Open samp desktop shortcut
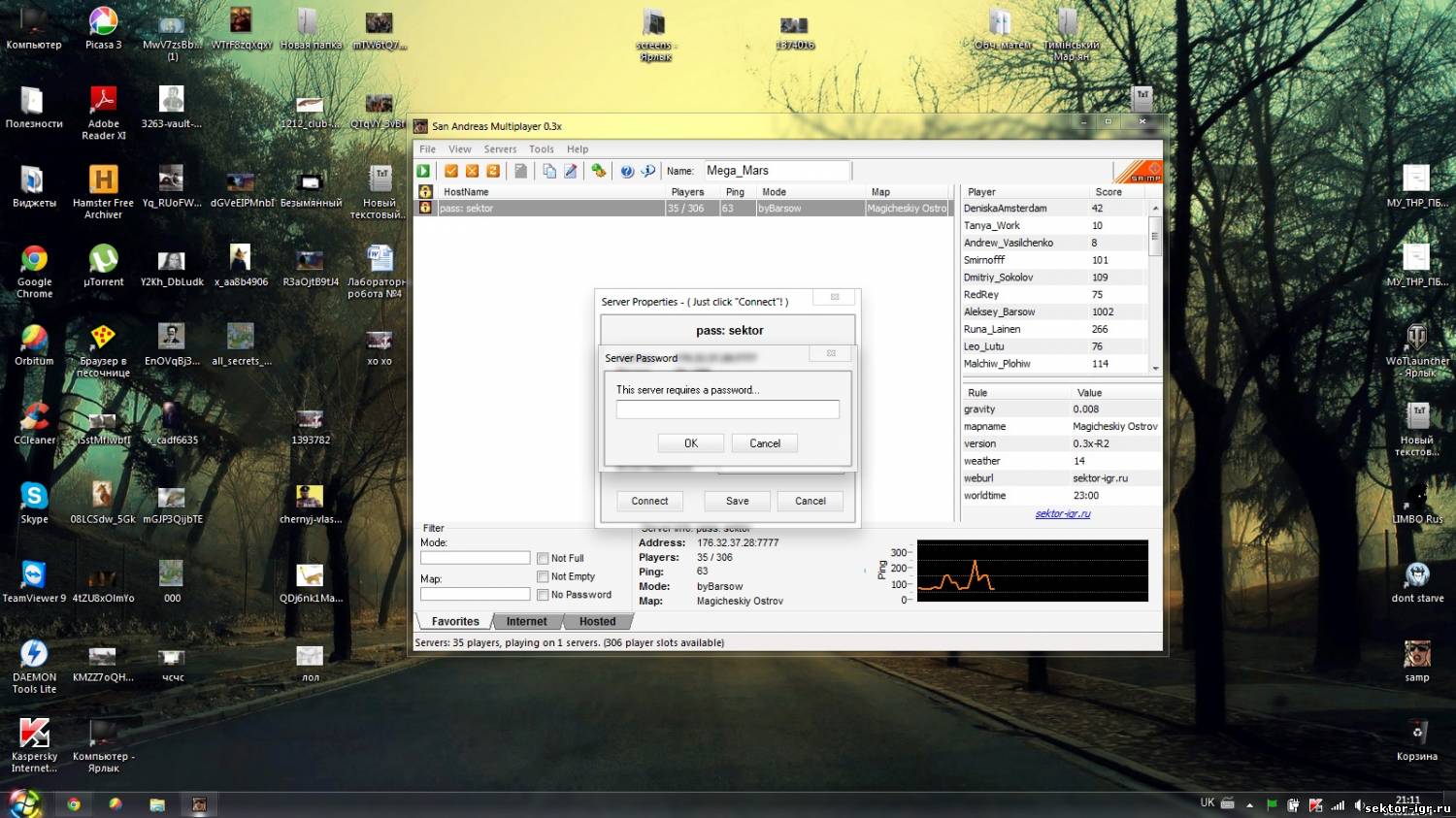This screenshot has height=818, width=1456. 1417,660
